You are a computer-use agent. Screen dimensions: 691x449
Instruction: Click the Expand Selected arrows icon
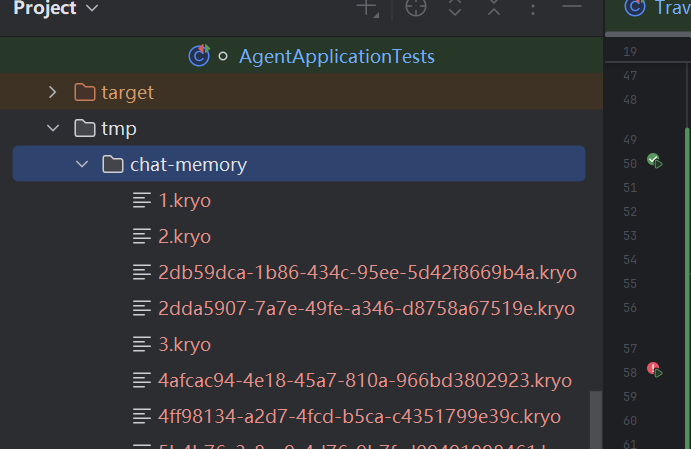click(x=455, y=7)
